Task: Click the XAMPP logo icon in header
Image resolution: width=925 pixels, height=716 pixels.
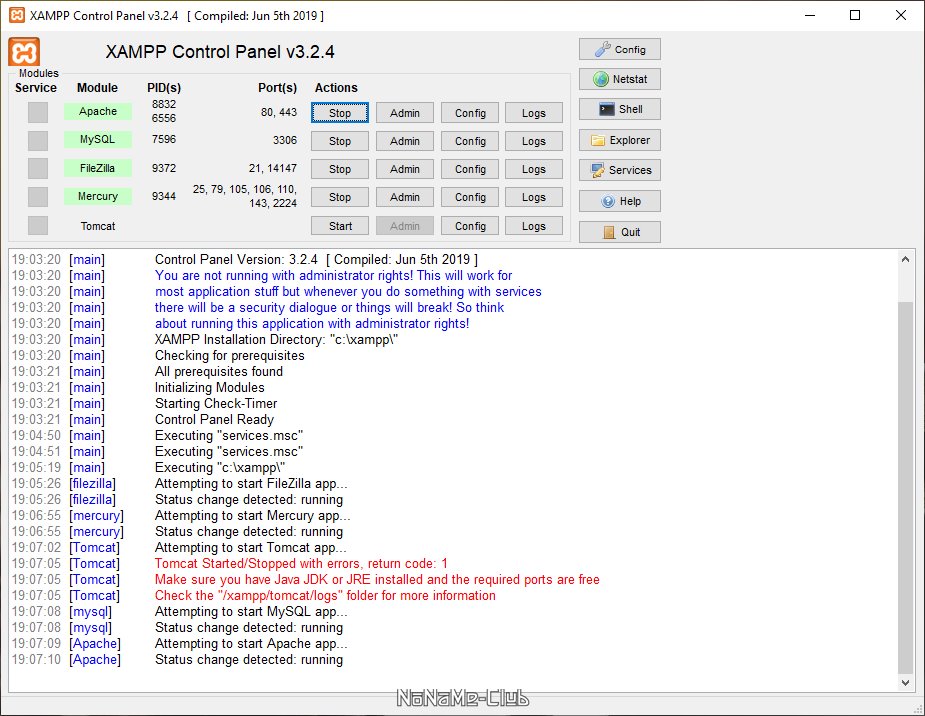Action: point(24,52)
